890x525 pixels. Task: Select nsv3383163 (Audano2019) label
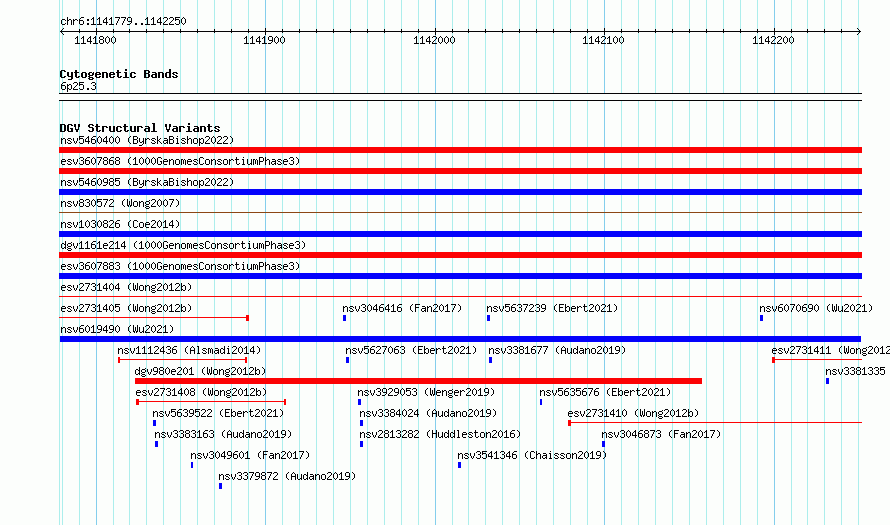pos(223,434)
